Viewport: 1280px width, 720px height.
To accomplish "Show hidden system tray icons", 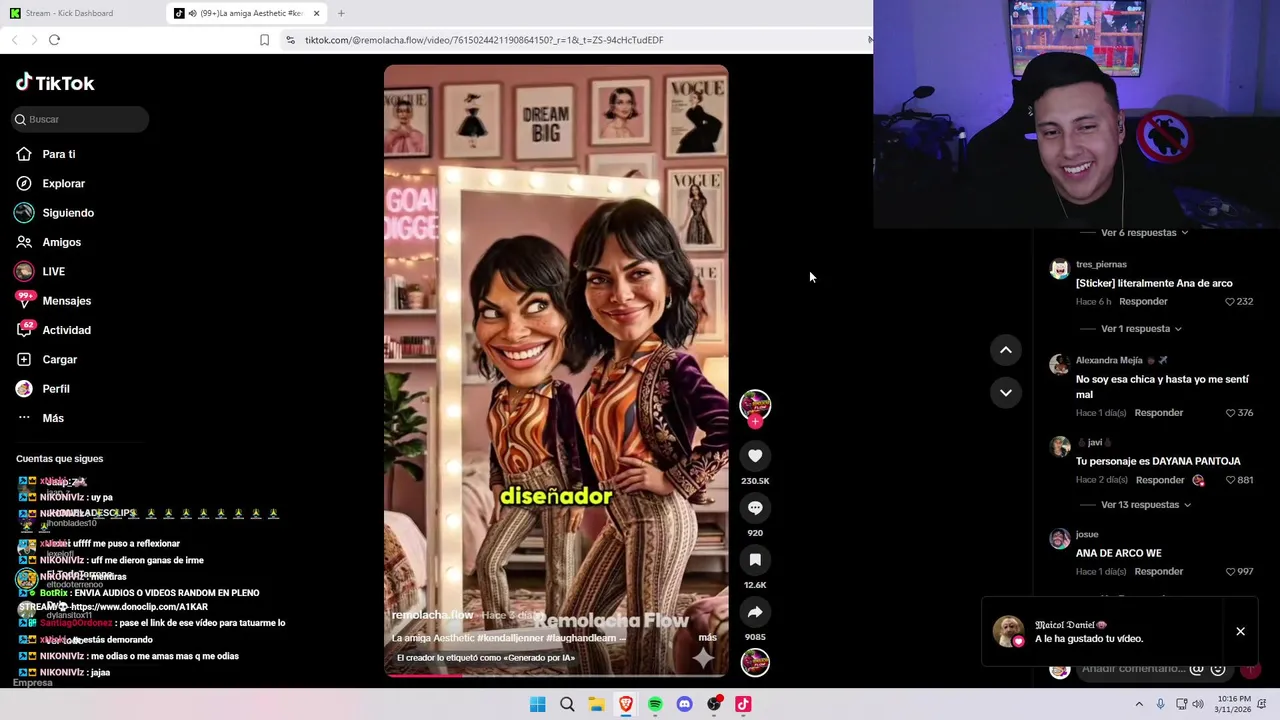I will (1138, 704).
